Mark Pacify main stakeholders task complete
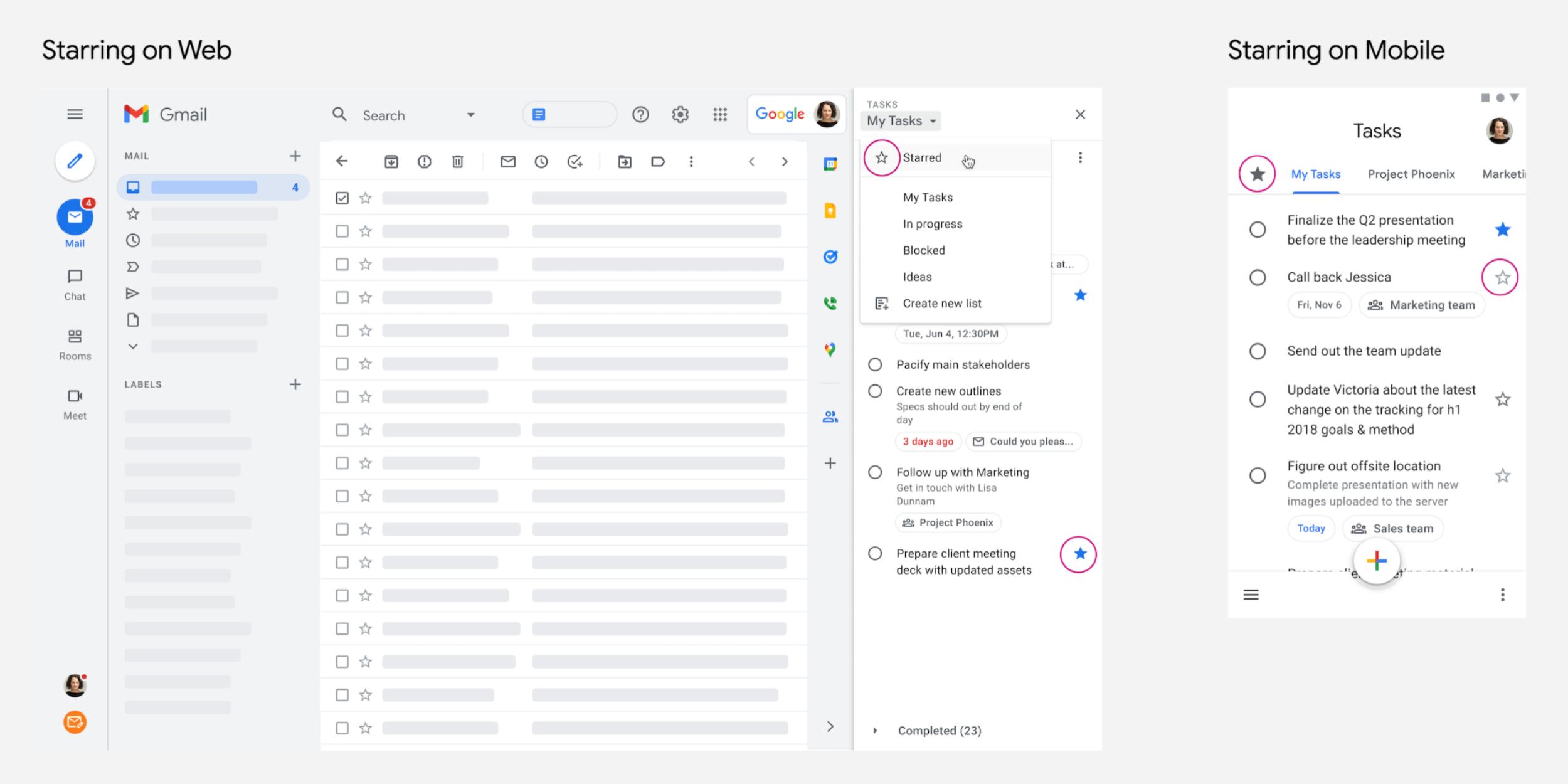The image size is (1568, 784). [x=875, y=365]
